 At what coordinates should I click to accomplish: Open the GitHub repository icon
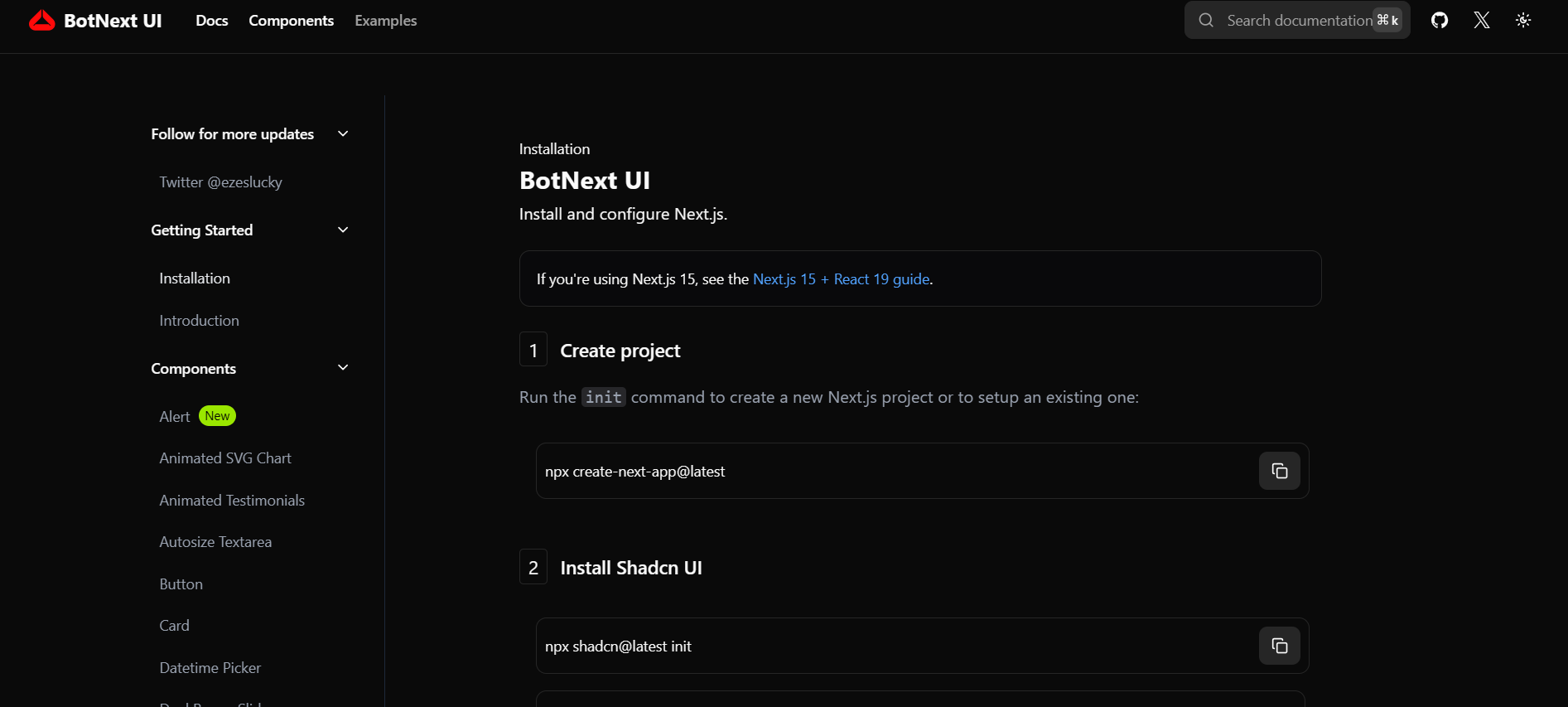tap(1440, 20)
